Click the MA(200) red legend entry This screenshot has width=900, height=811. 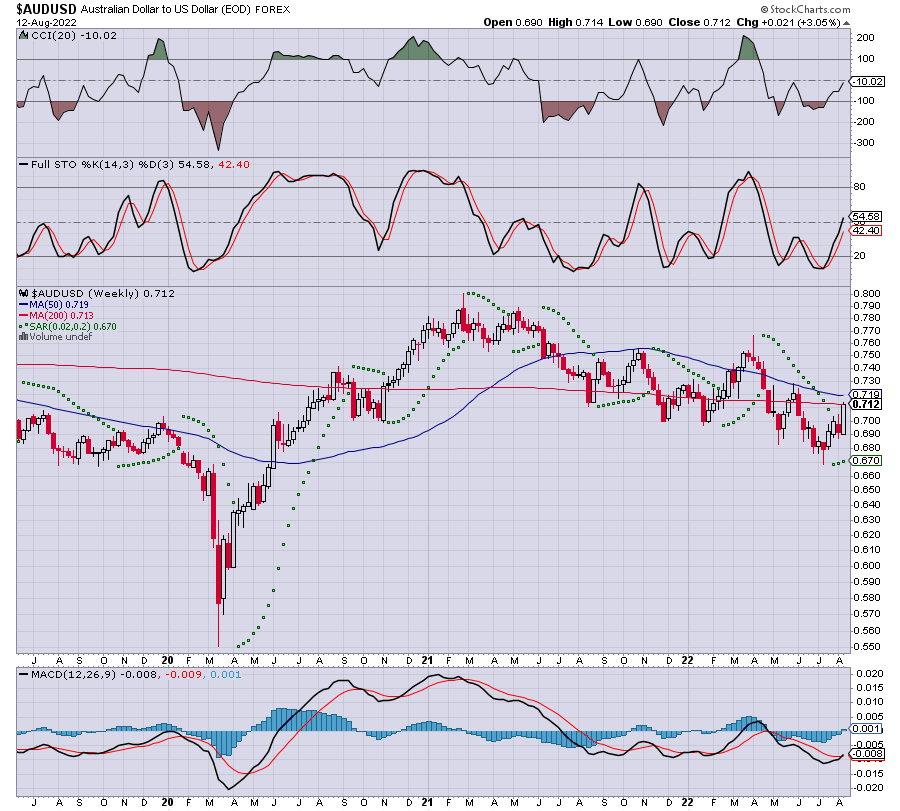[56, 316]
